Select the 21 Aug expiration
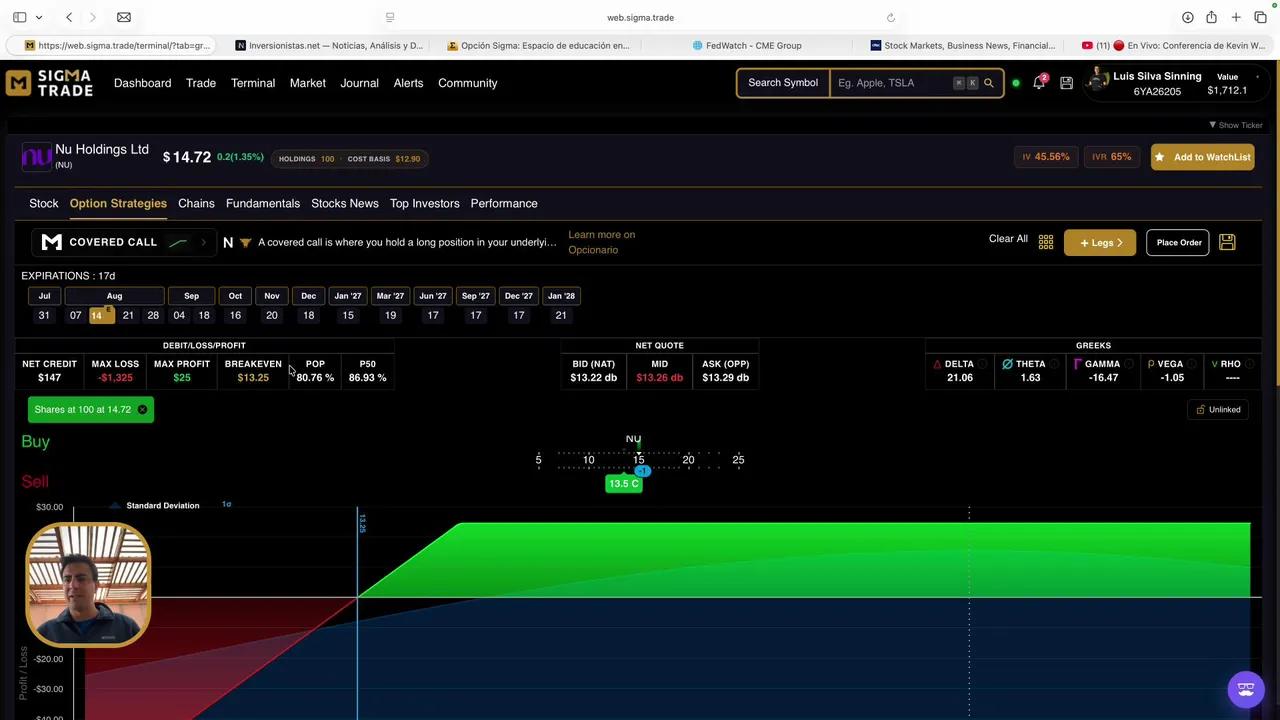This screenshot has width=1280, height=720. 128,315
